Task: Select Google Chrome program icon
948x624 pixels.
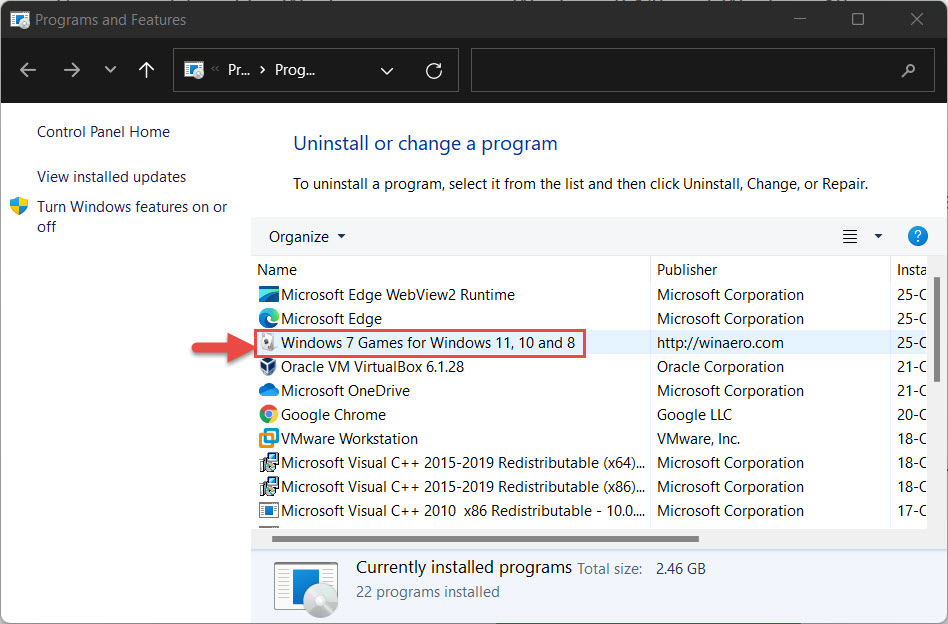Action: pos(268,414)
